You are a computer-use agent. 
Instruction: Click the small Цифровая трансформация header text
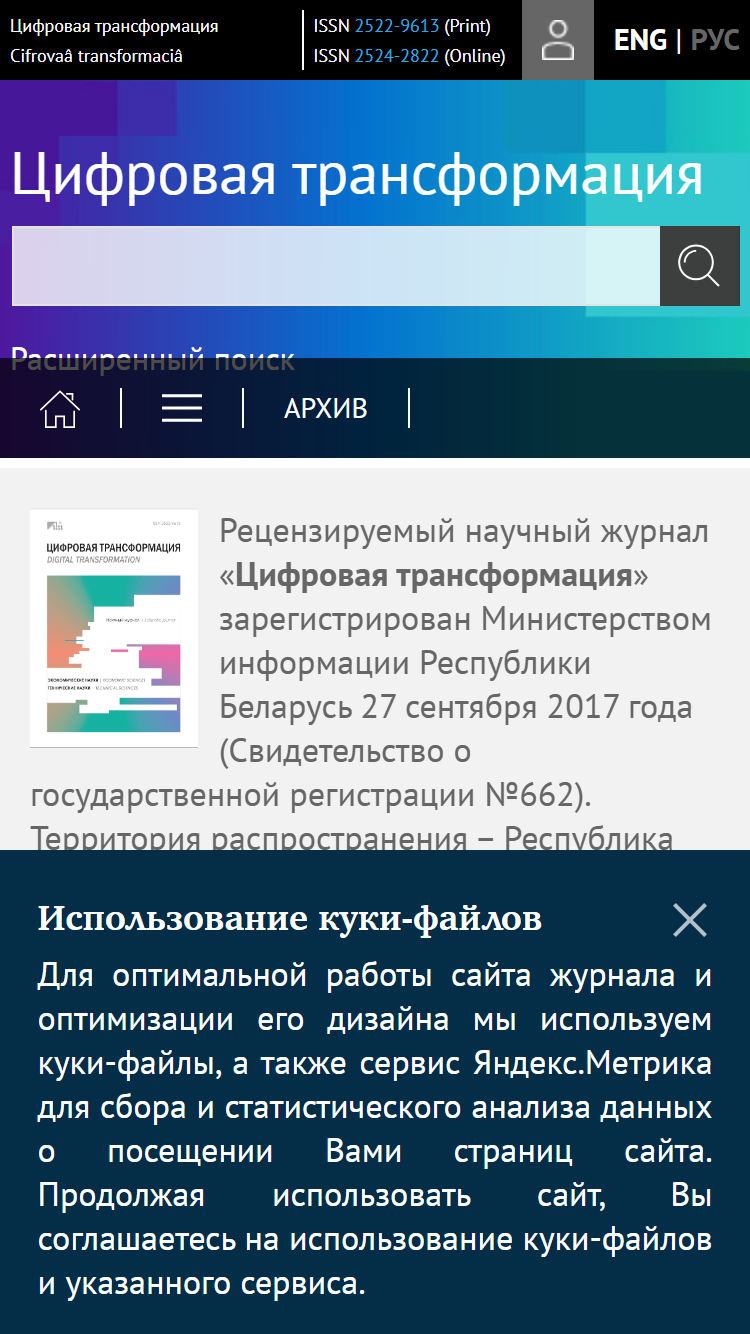click(114, 26)
